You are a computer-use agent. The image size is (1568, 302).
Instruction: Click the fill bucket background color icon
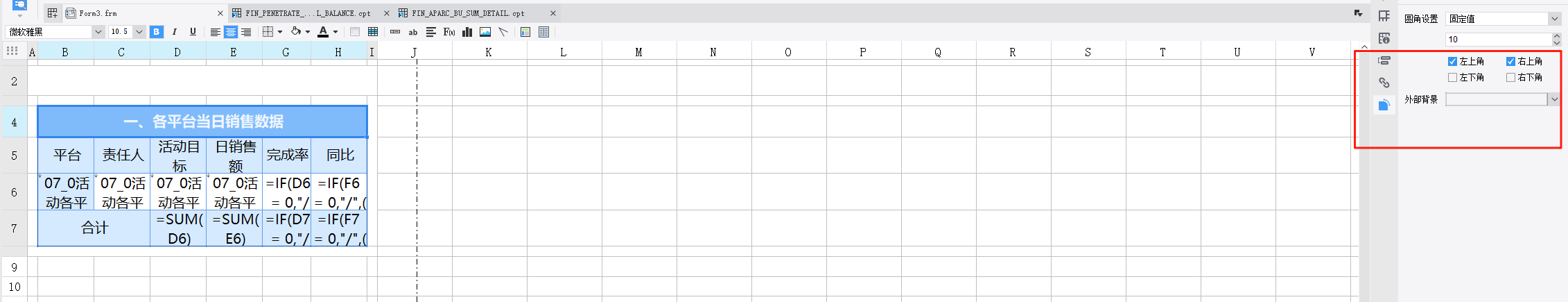tap(296, 32)
